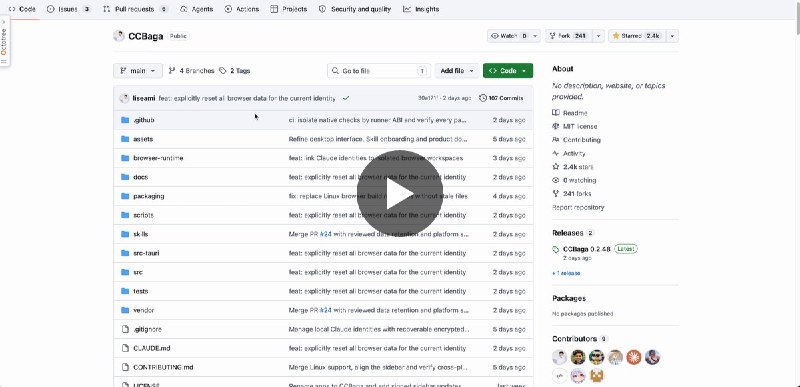The image size is (800, 387).
Task: Open the tests folder
Action: pyautogui.click(x=140, y=291)
